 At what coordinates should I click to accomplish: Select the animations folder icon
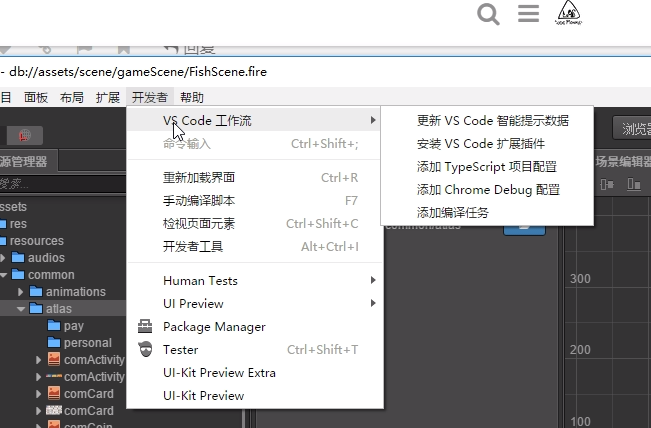(36, 291)
